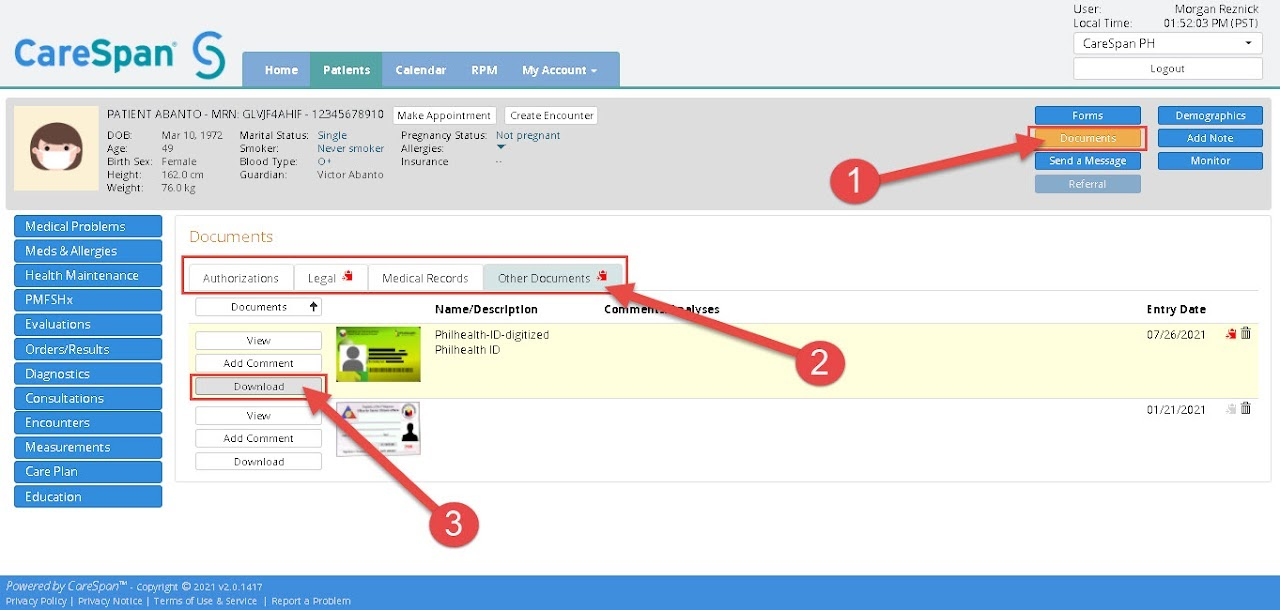Click grey share icon on 01/21/2021 row

(x=1231, y=409)
